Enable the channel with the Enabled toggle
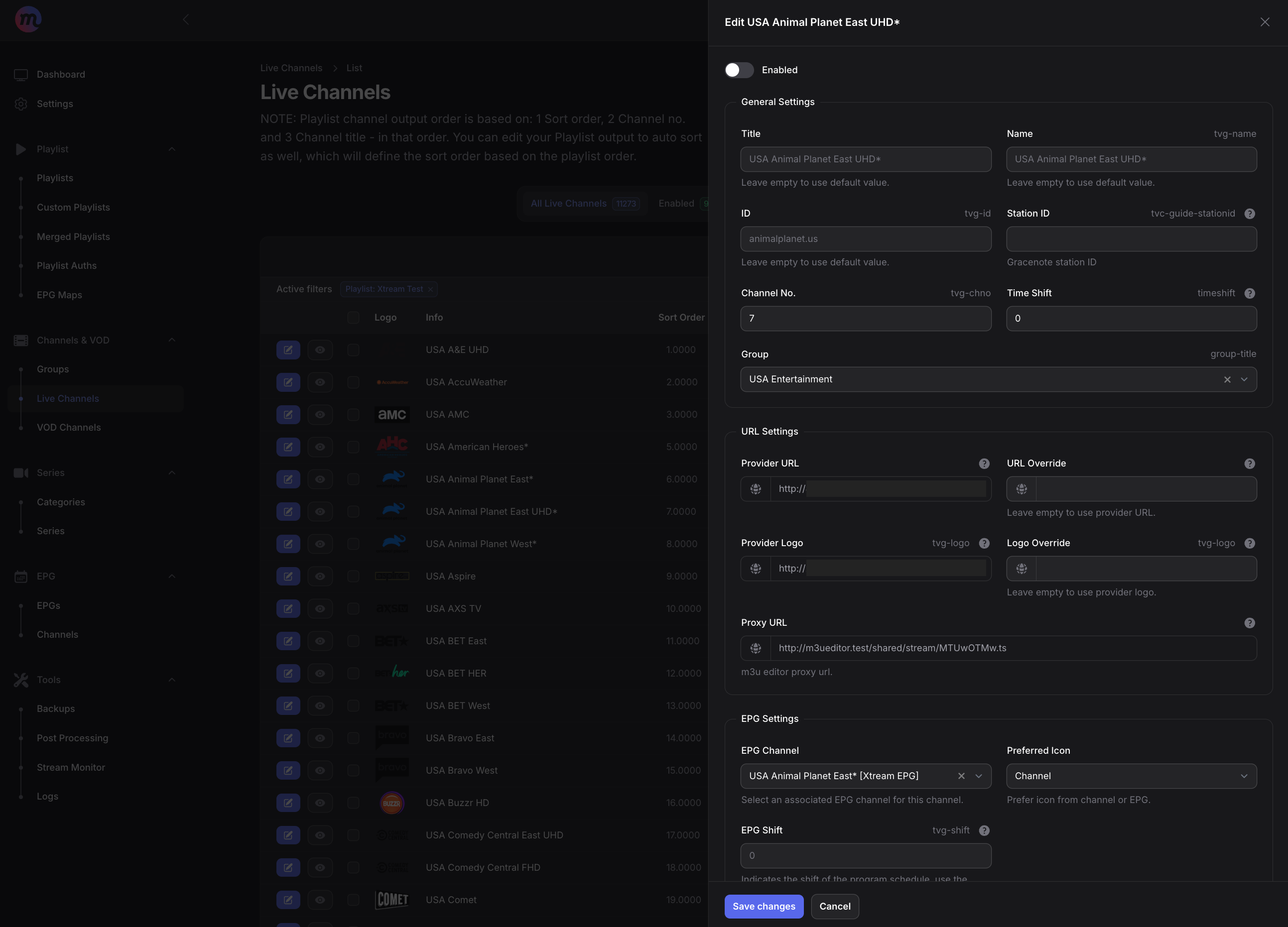Screen dimensions: 1288x927 (x=739, y=70)
